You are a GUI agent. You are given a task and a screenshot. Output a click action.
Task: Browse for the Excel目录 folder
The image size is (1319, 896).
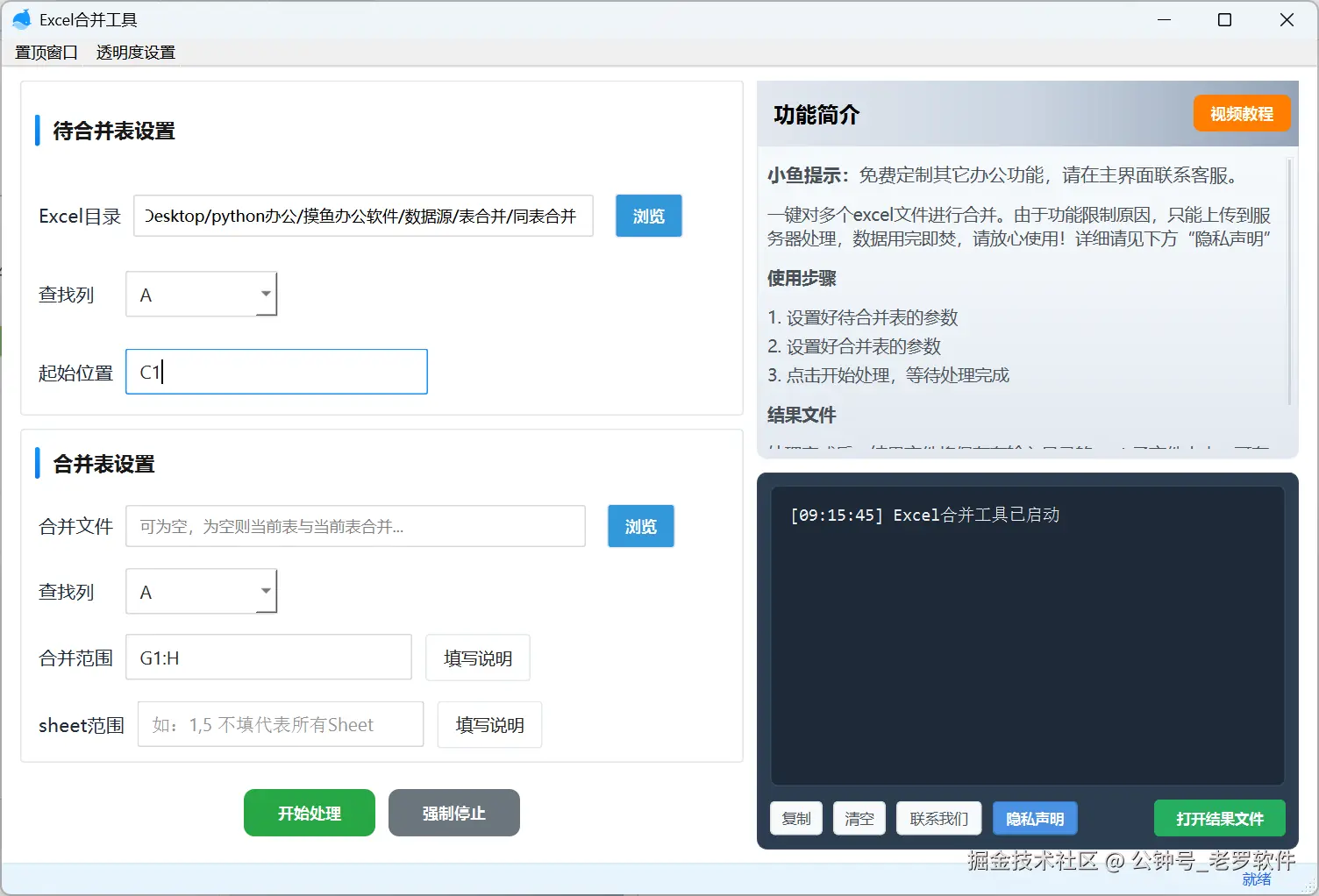[649, 216]
